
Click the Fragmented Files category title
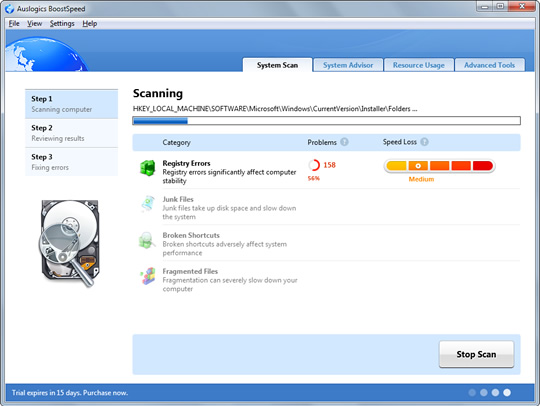point(190,271)
